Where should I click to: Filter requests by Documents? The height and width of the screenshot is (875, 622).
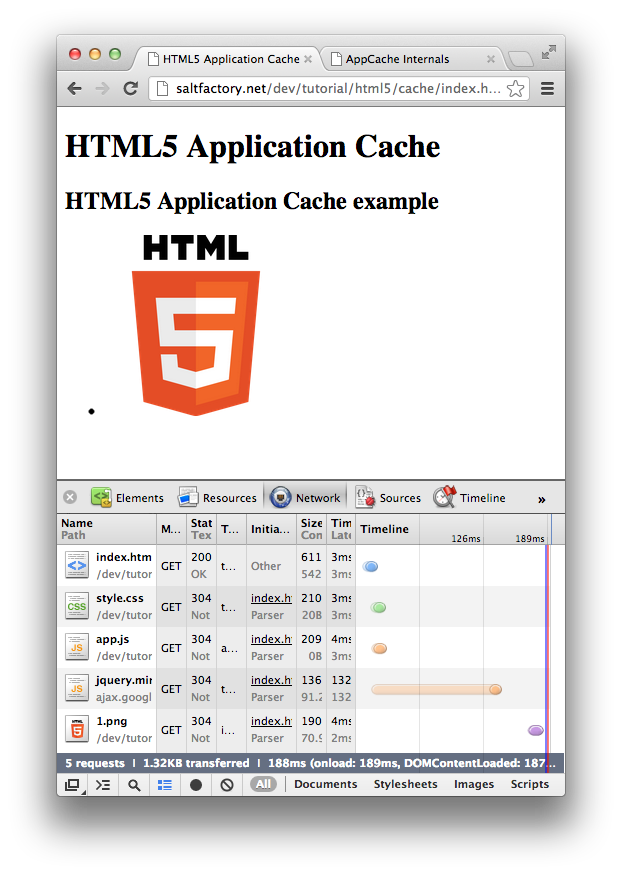[326, 784]
